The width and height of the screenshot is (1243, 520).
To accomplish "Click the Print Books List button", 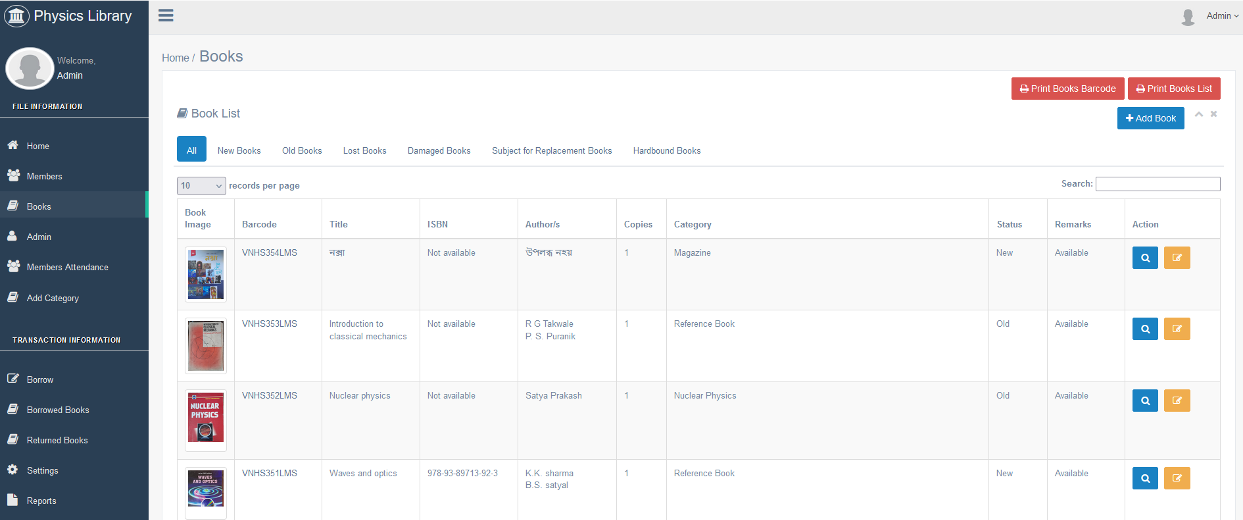I will [1173, 89].
